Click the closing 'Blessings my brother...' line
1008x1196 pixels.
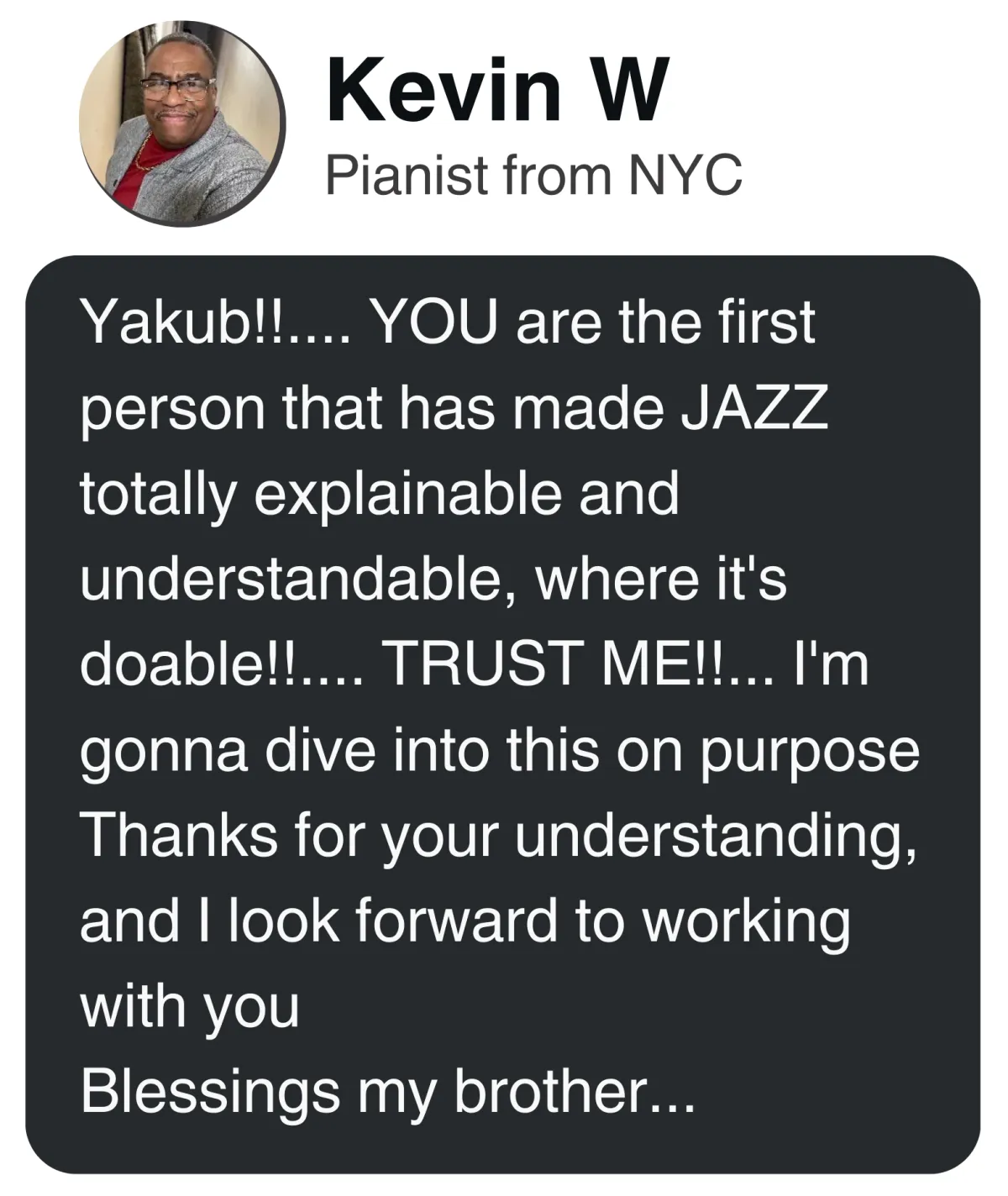387,1092
